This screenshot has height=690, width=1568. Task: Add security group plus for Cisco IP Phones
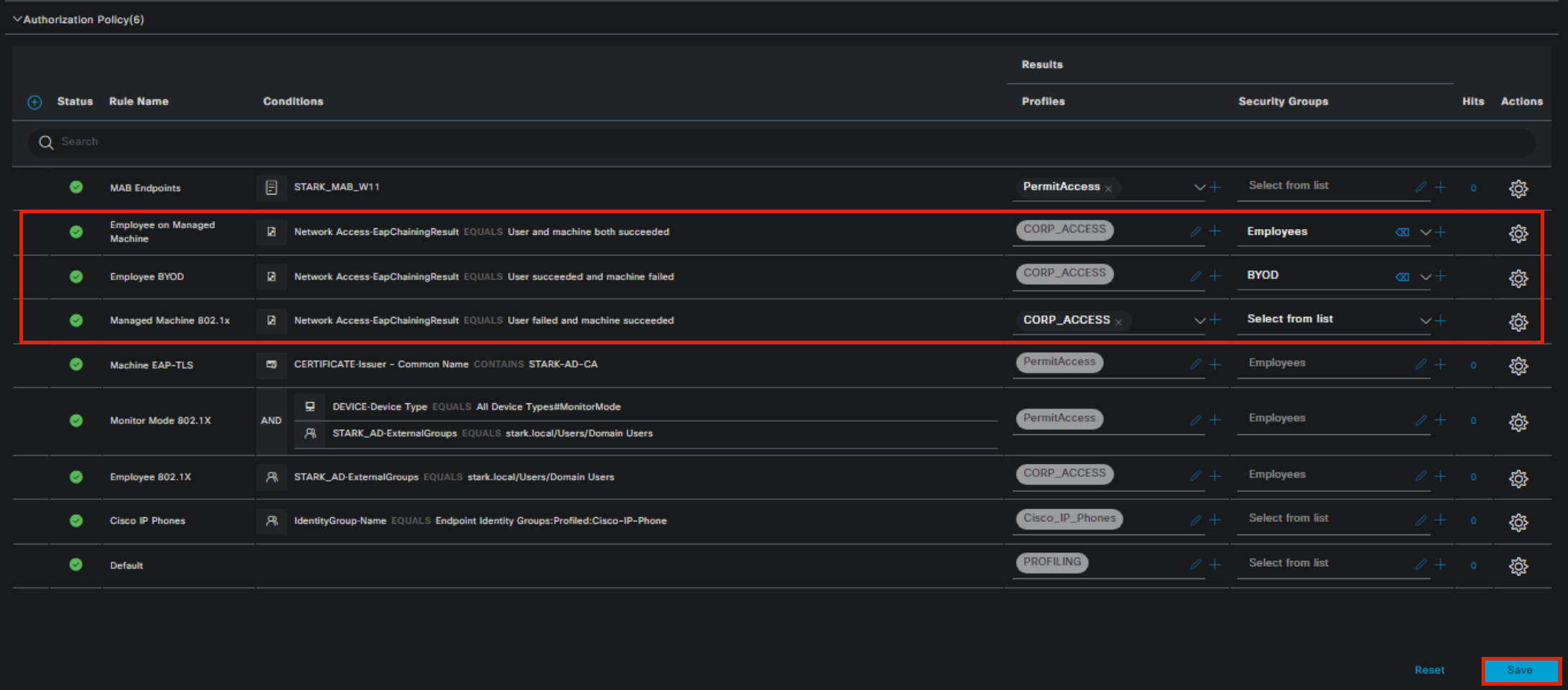(x=1440, y=520)
